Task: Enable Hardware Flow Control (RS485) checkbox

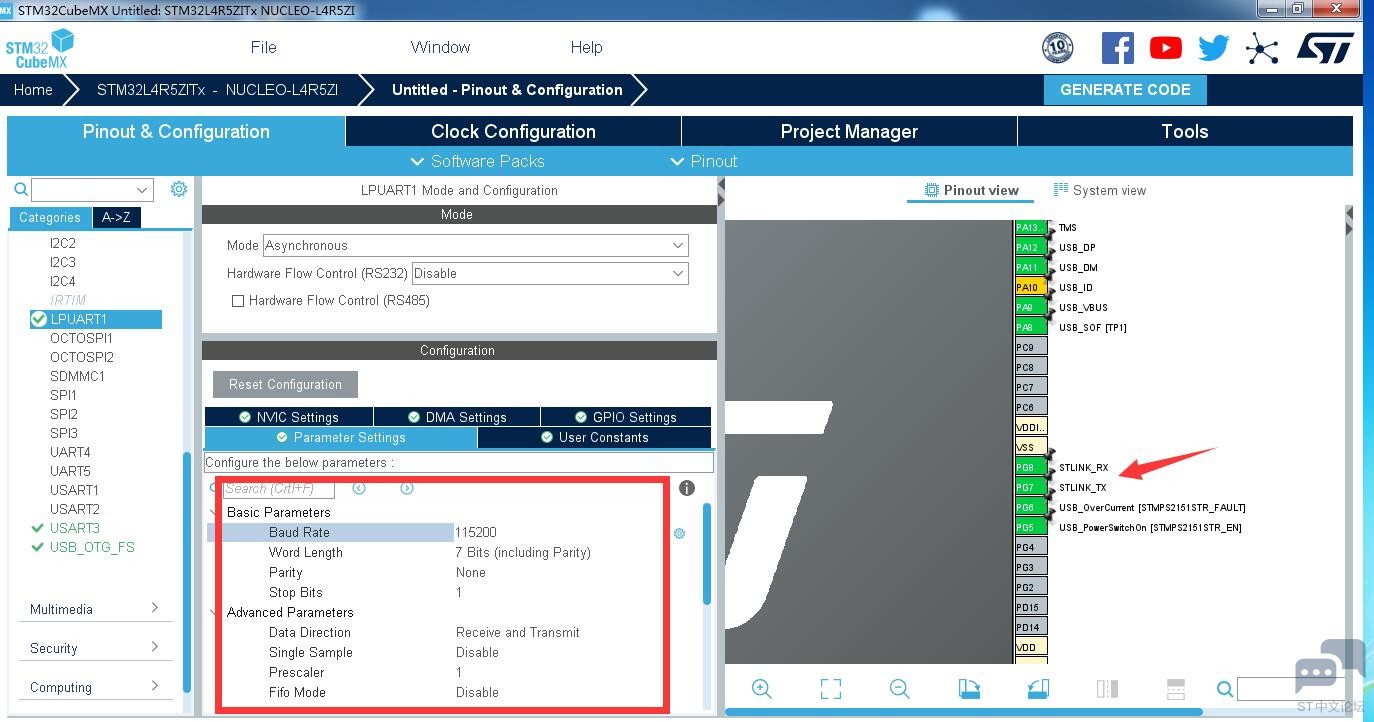Action: coord(238,301)
